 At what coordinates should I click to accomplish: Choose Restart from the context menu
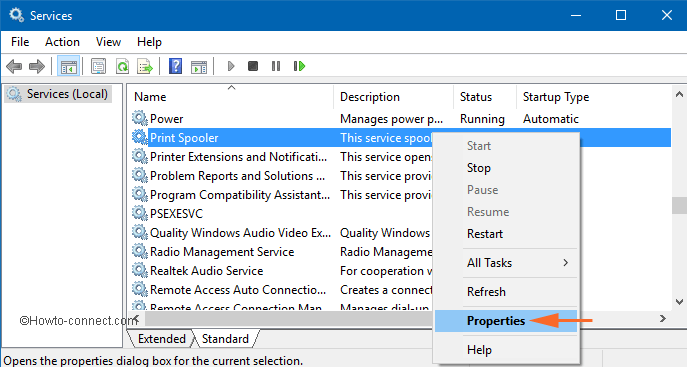coord(506,234)
